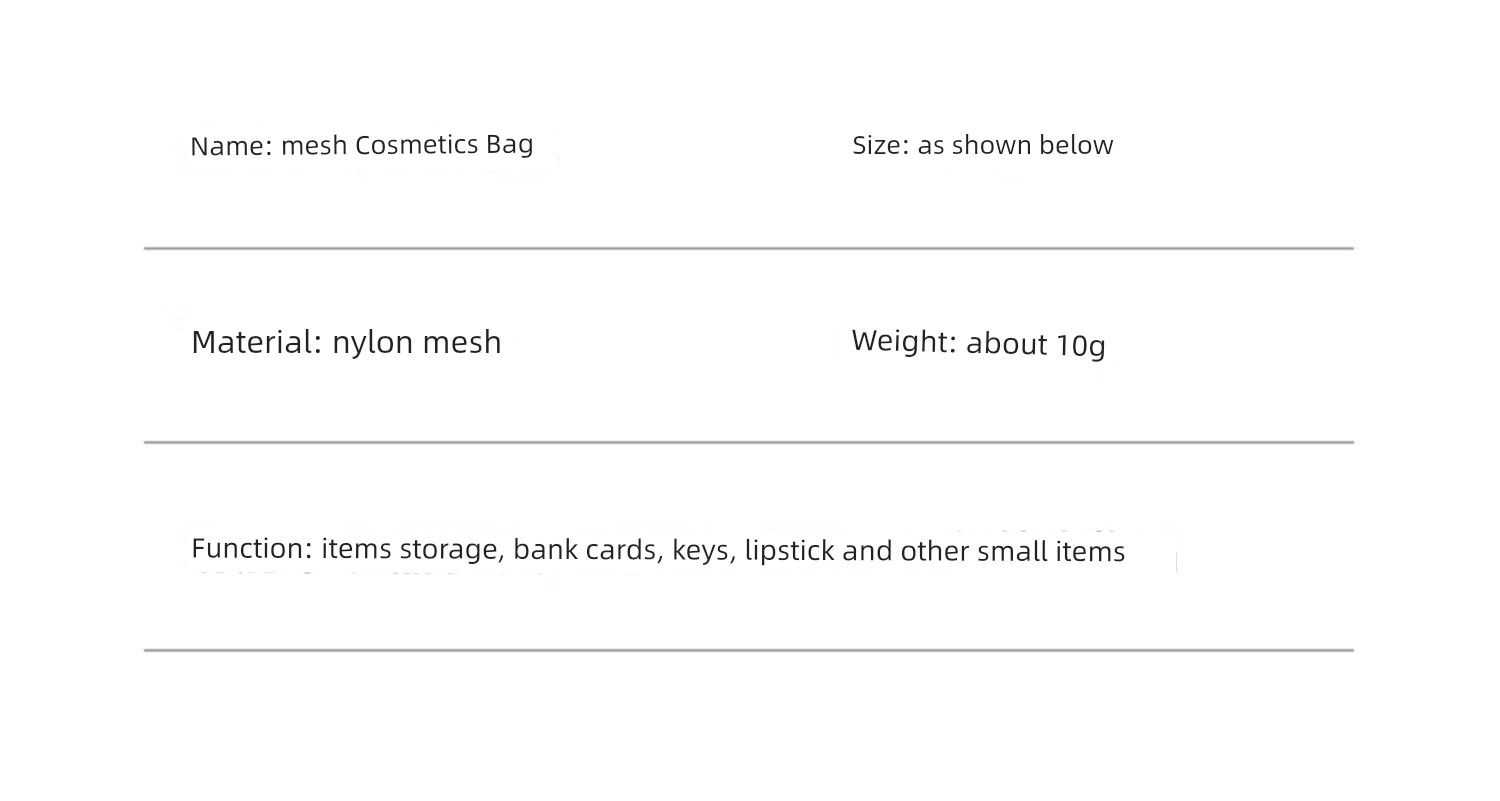The height and width of the screenshot is (801, 1500).
Task: Click the words other small items
Action: [1013, 552]
